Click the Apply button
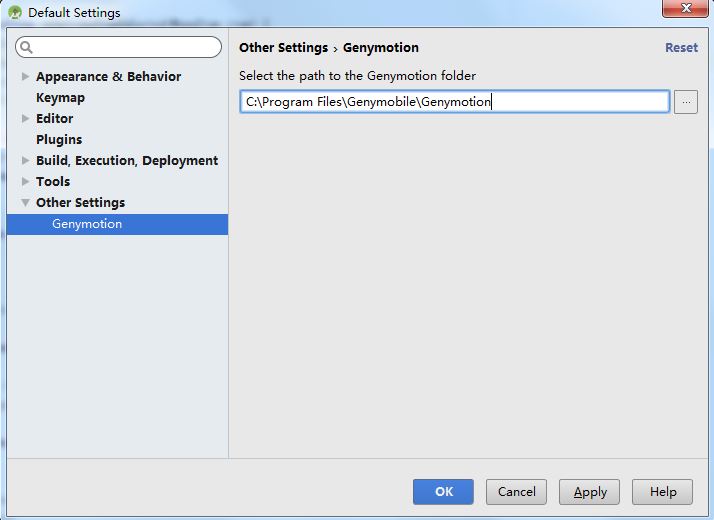Image resolution: width=714 pixels, height=520 pixels. pyautogui.click(x=590, y=492)
